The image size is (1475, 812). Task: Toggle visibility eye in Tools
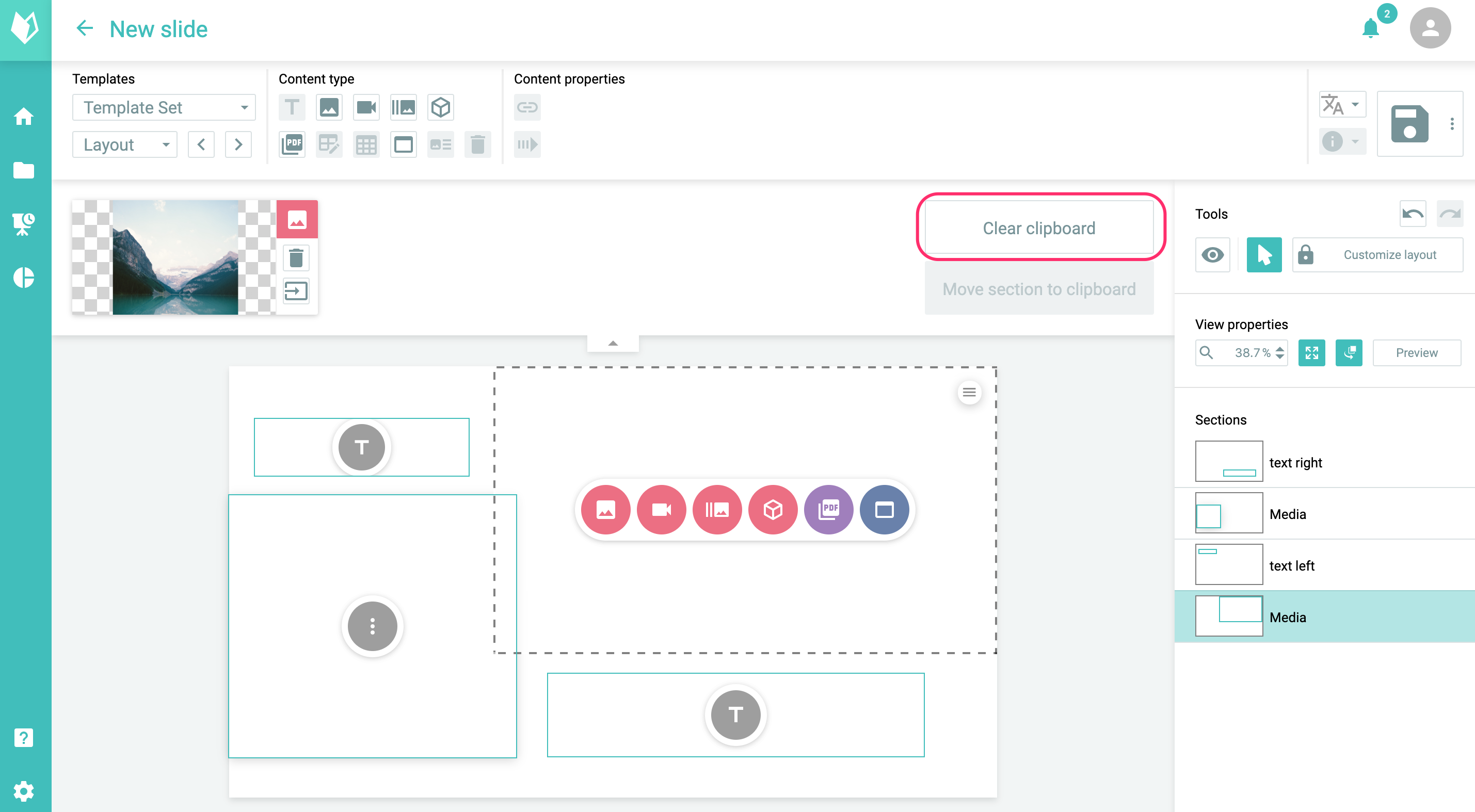click(1213, 255)
